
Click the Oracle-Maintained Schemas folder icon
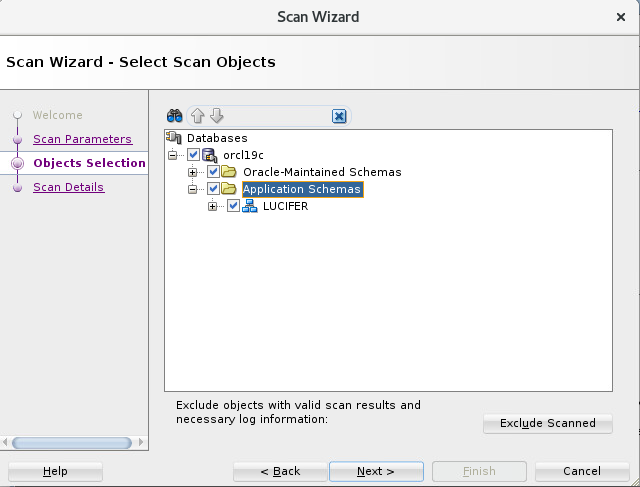229,172
